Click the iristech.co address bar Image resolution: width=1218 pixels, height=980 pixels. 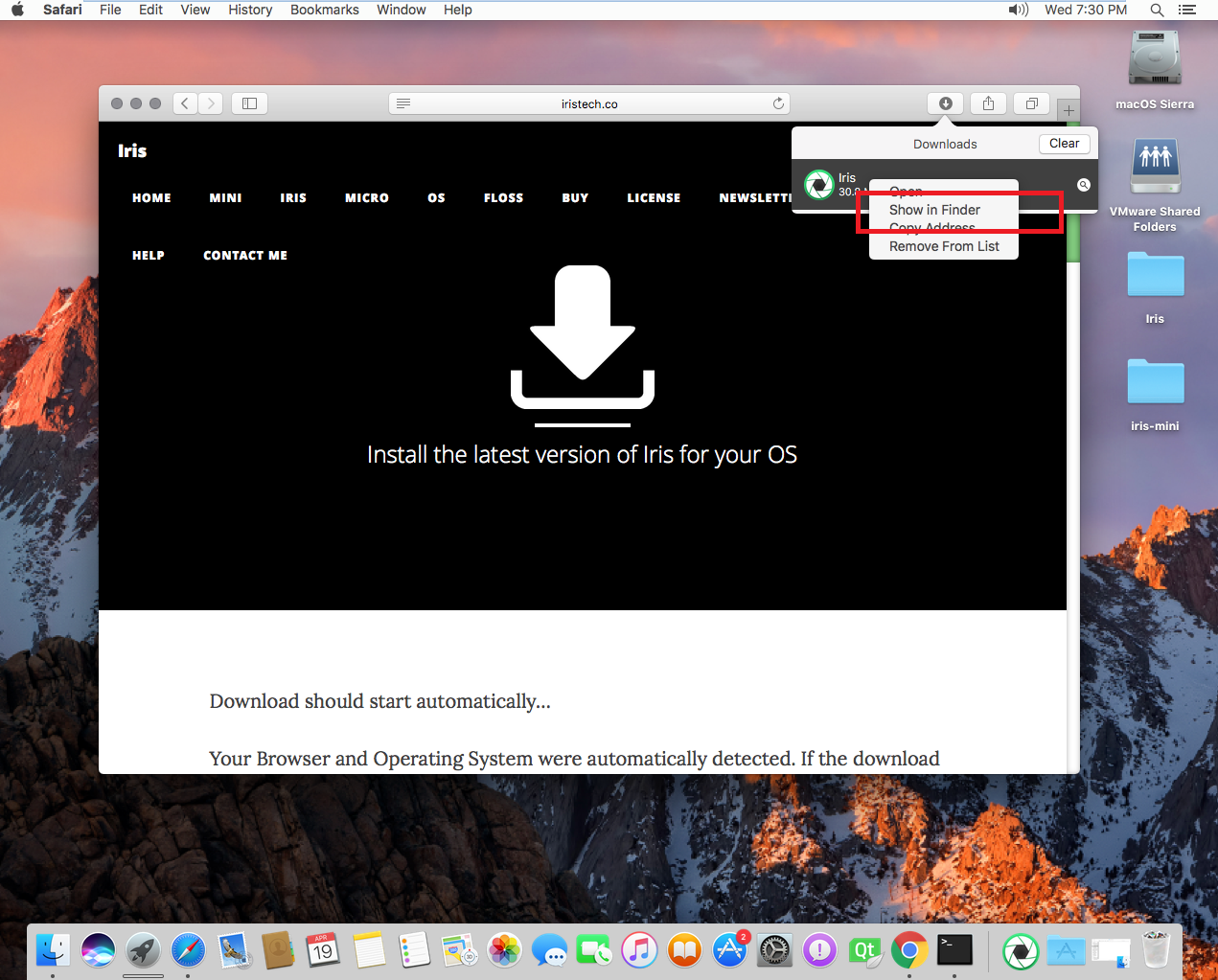(x=589, y=103)
